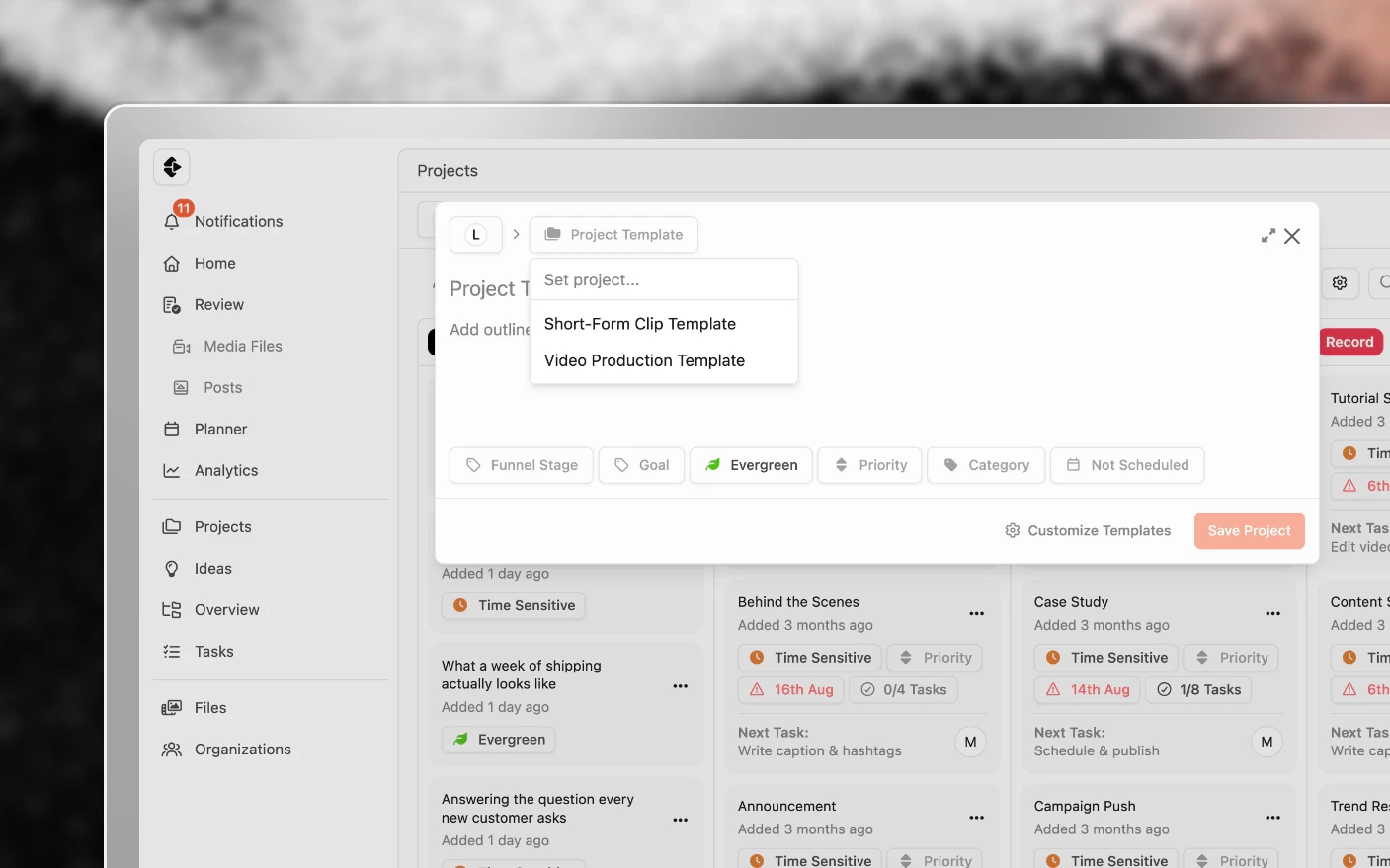The height and width of the screenshot is (868, 1390).
Task: Open the Funnel Stage dropdown
Action: pyautogui.click(x=522, y=465)
